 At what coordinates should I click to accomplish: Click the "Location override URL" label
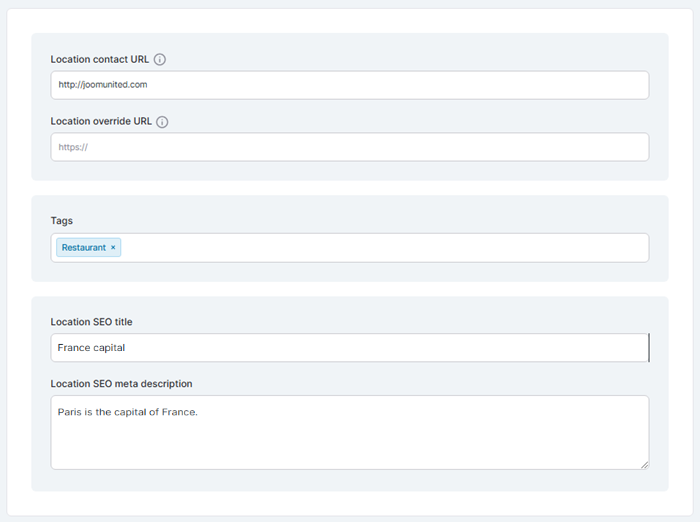(101, 122)
